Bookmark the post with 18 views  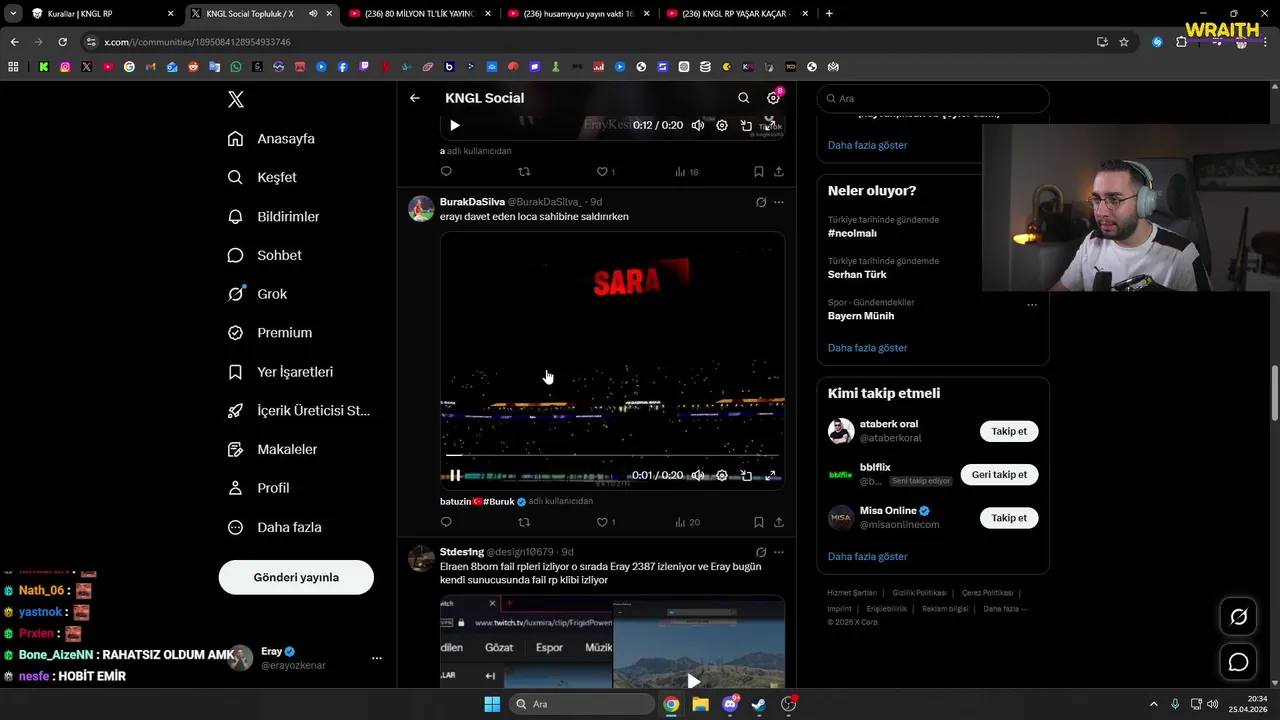759,172
